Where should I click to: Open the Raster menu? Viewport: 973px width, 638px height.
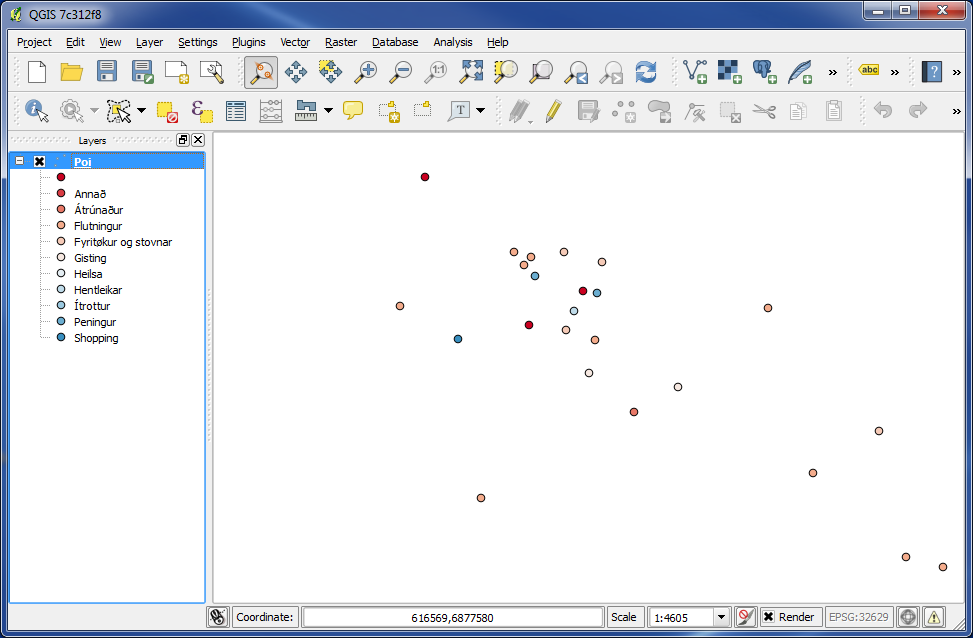point(341,42)
